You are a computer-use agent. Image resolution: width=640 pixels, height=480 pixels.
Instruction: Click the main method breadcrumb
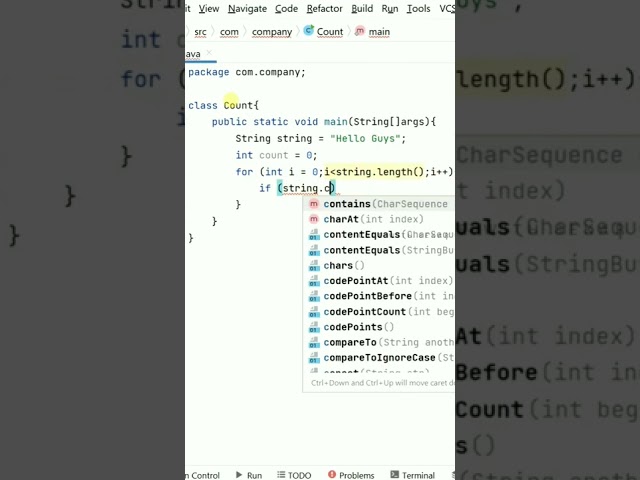tap(379, 32)
